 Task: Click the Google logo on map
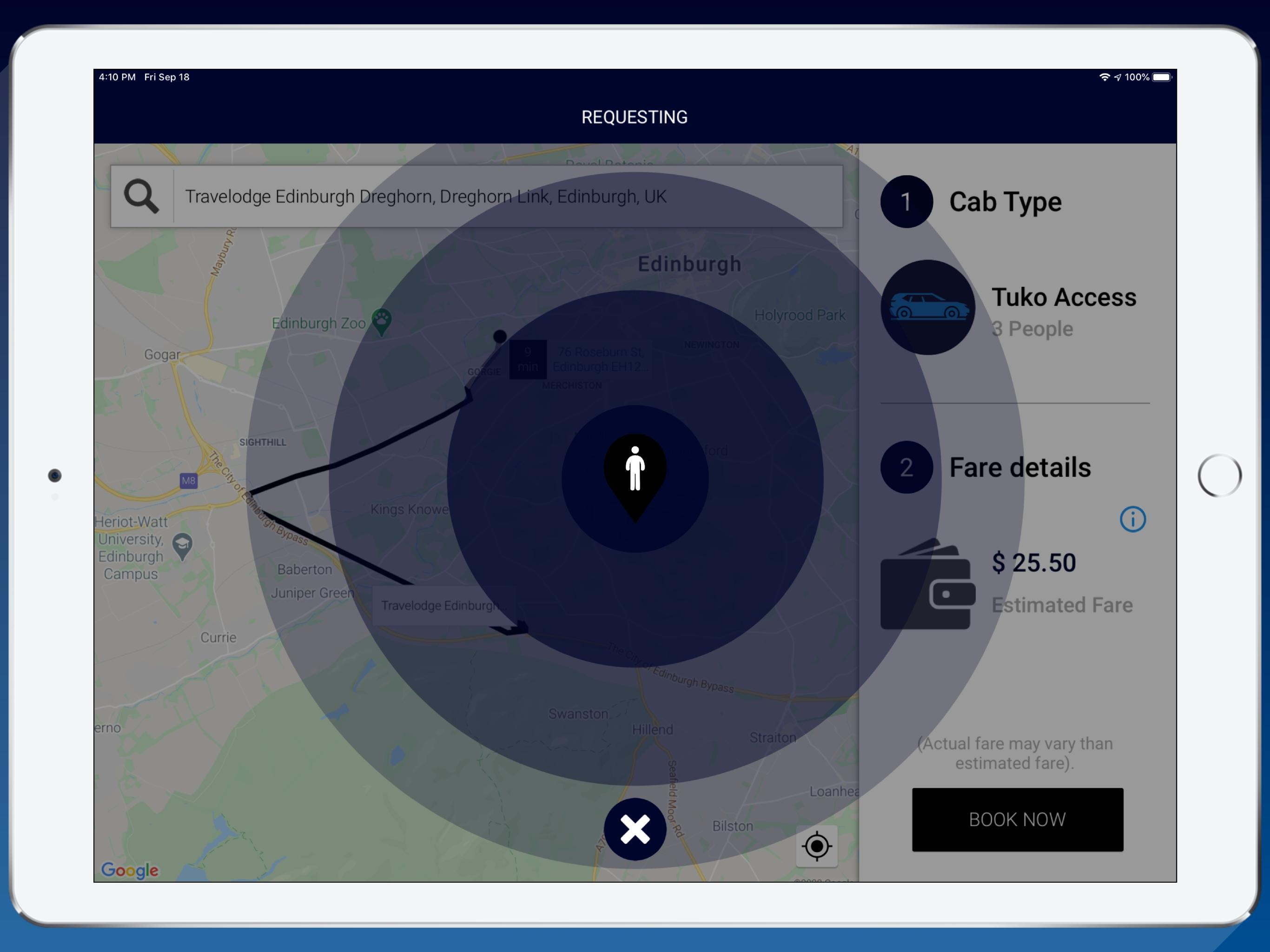(130, 870)
